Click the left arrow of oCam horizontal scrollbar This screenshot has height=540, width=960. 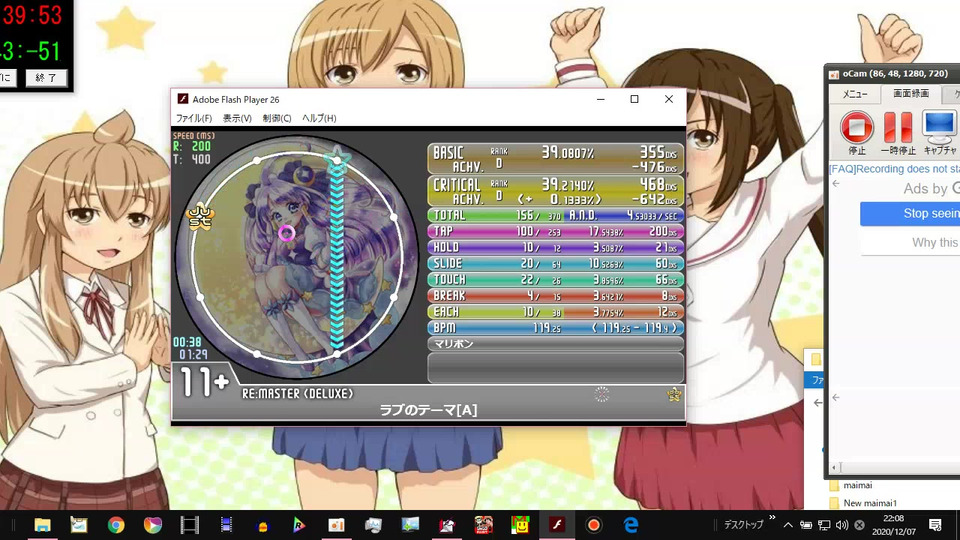click(x=833, y=468)
